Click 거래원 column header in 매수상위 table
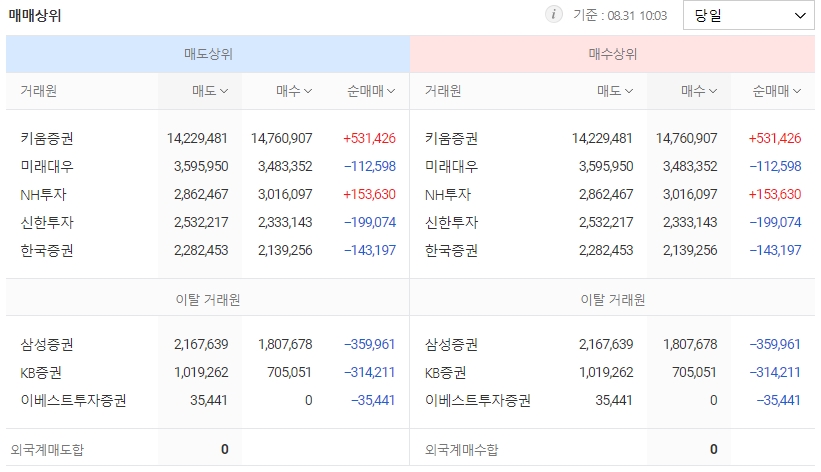Viewport: 821px width, 472px height. pos(443,91)
